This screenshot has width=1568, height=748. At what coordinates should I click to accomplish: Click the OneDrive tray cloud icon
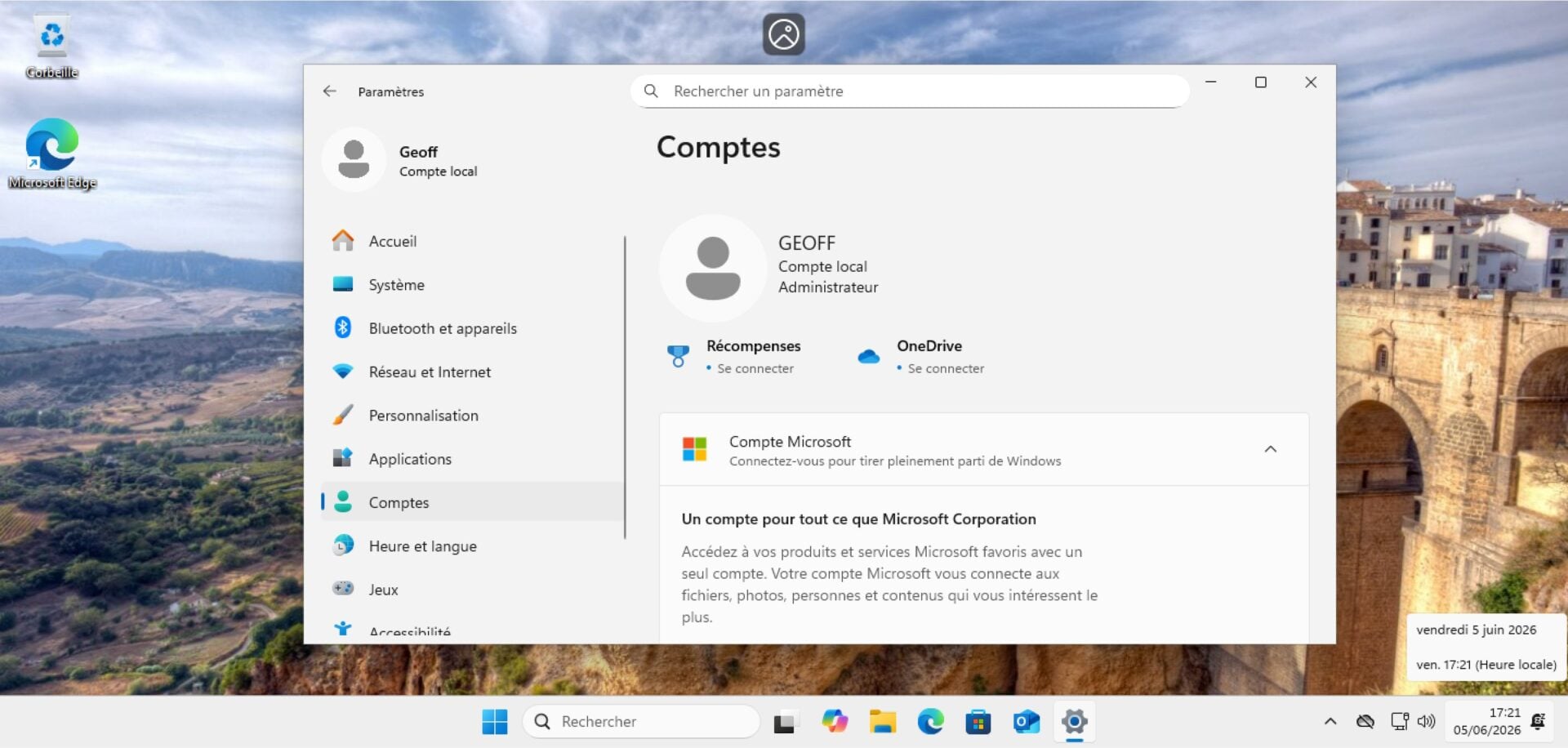coord(1365,722)
